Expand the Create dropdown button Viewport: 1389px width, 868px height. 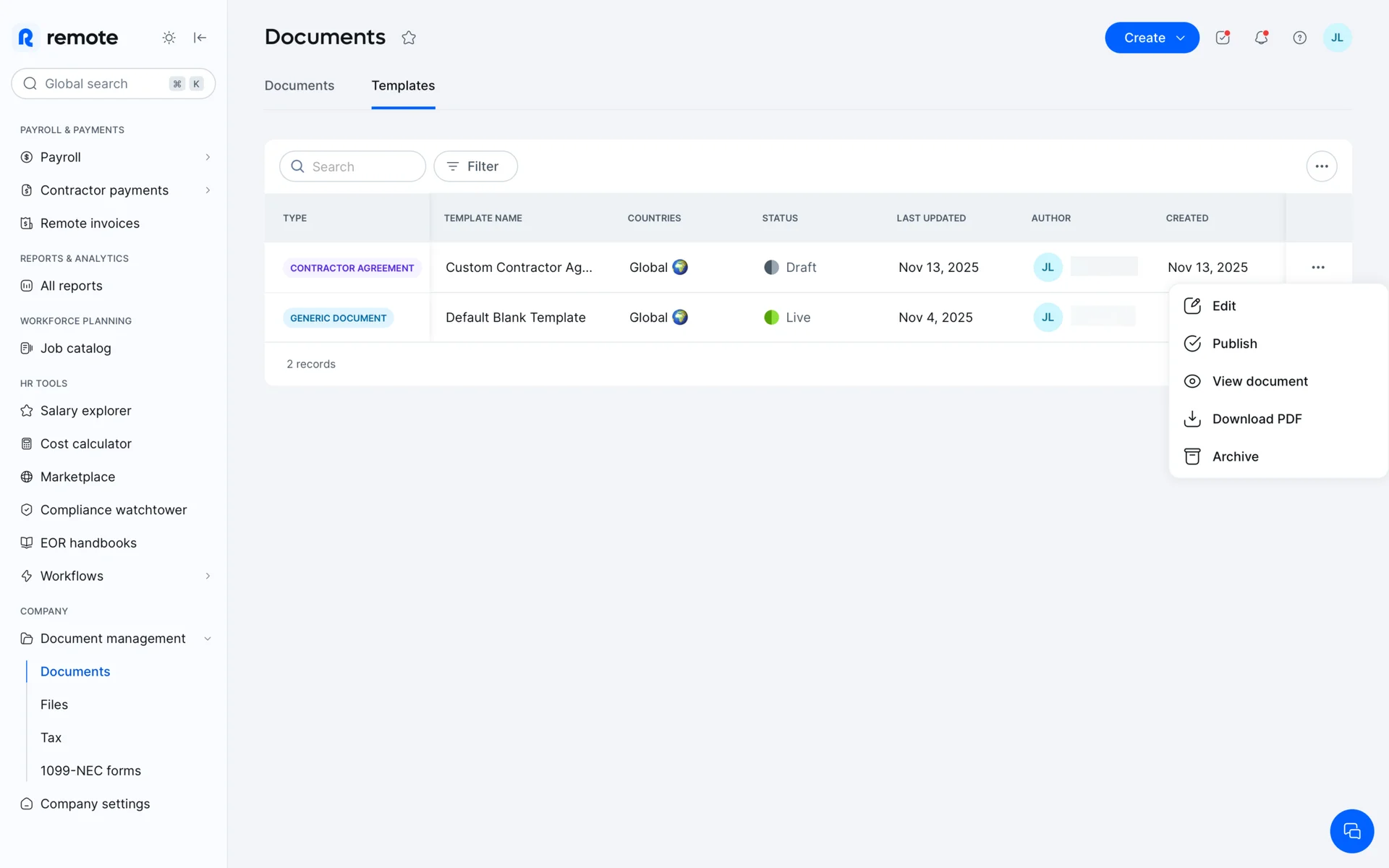click(x=1152, y=38)
